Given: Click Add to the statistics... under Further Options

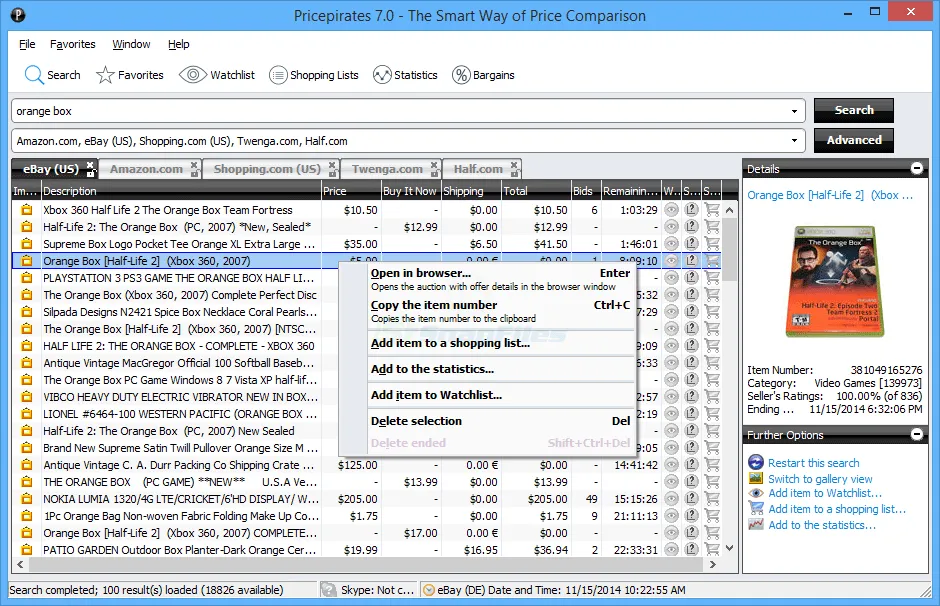Looking at the screenshot, I should 822,525.
